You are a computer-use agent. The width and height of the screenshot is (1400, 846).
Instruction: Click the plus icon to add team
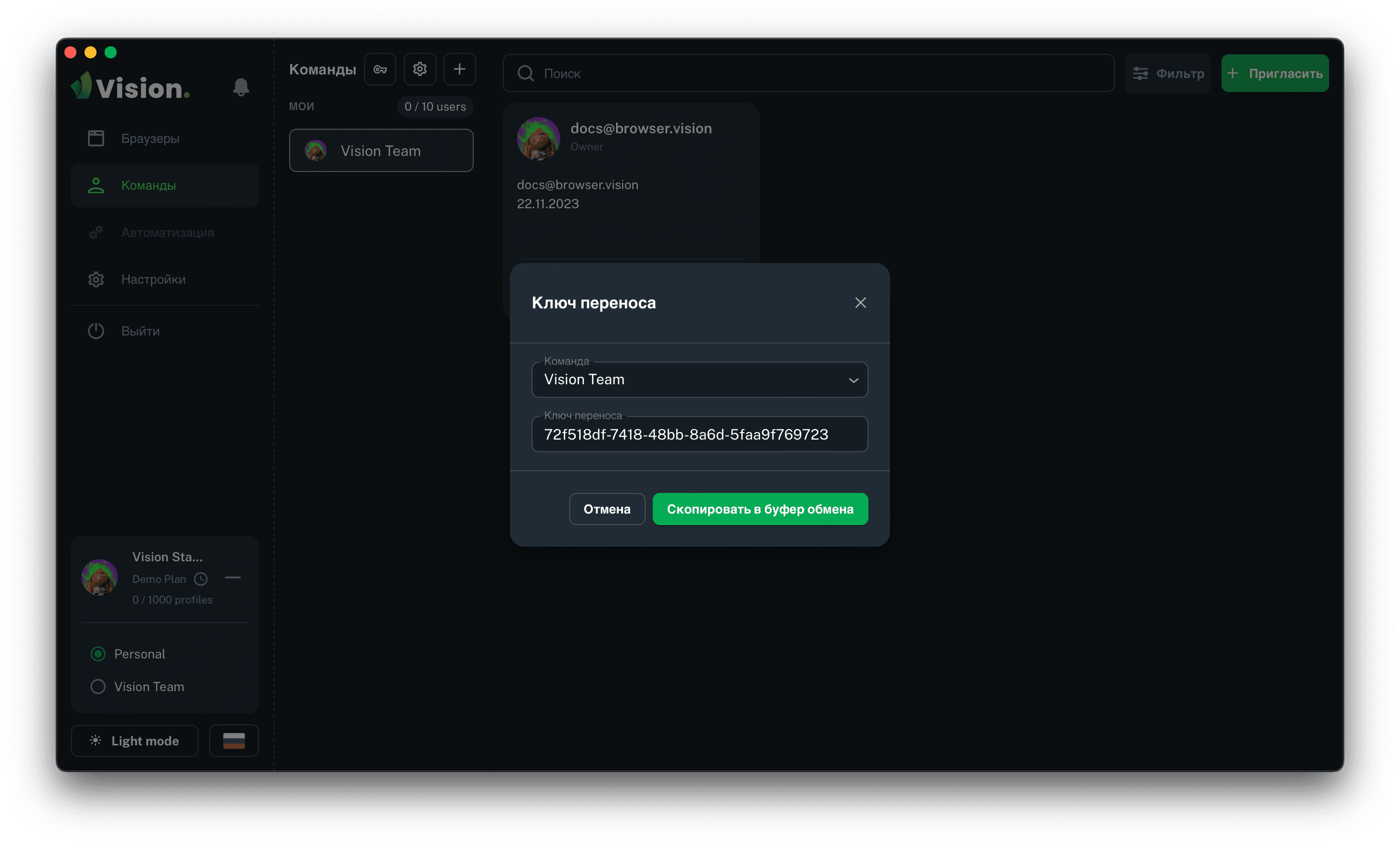pos(460,69)
